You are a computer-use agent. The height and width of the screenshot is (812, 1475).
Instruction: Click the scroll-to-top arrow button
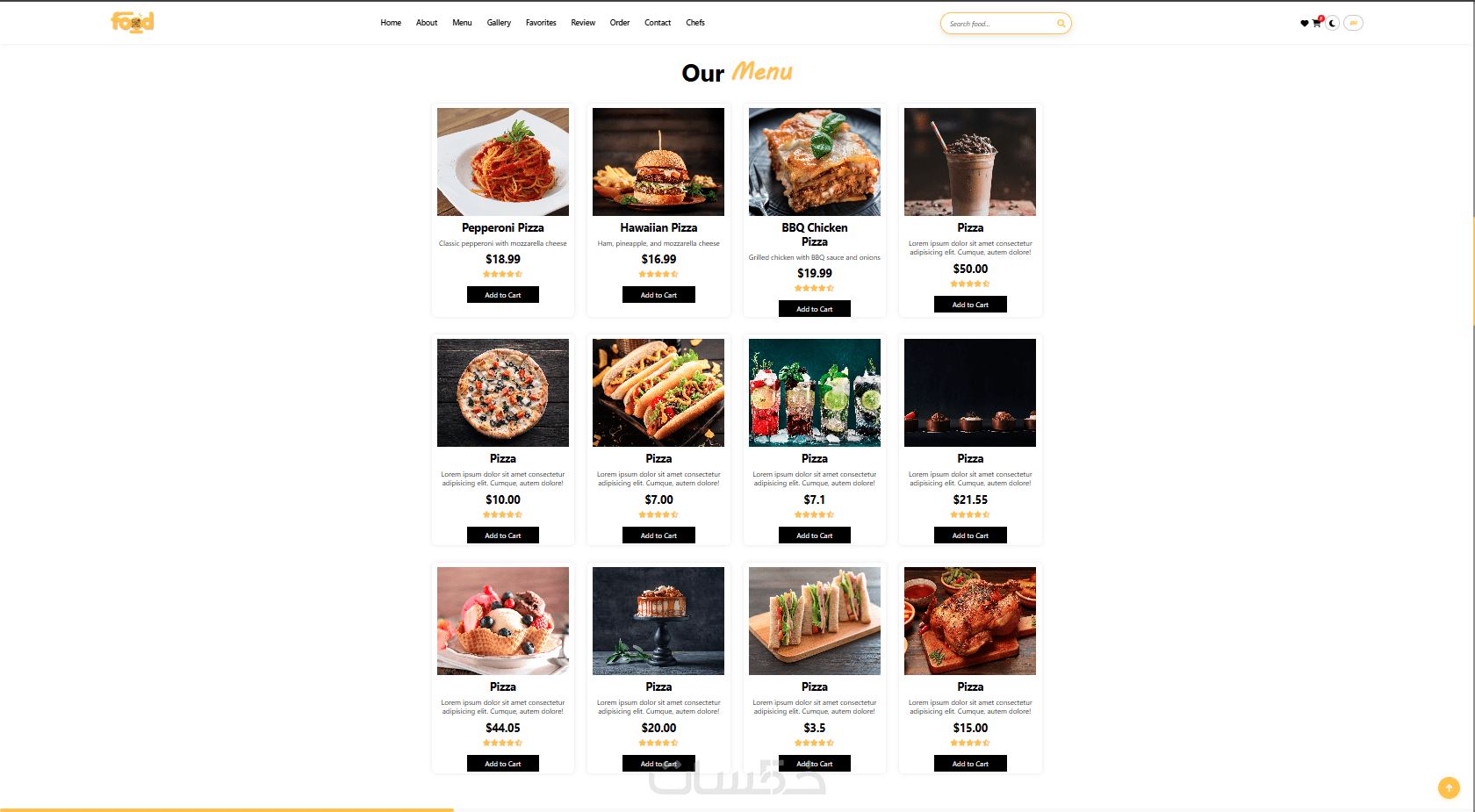tap(1449, 788)
